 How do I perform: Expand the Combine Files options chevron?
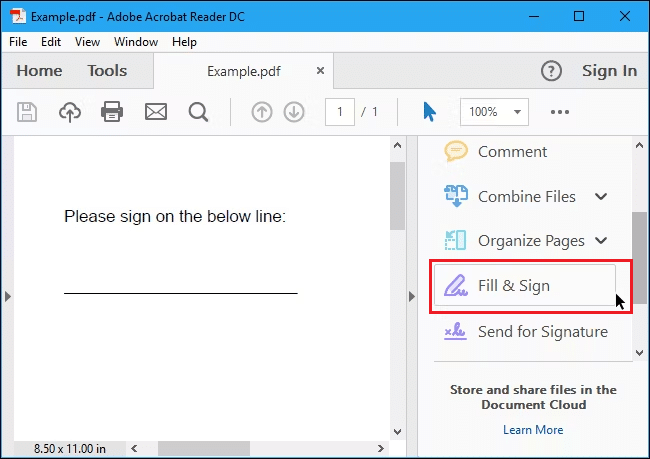[601, 197]
